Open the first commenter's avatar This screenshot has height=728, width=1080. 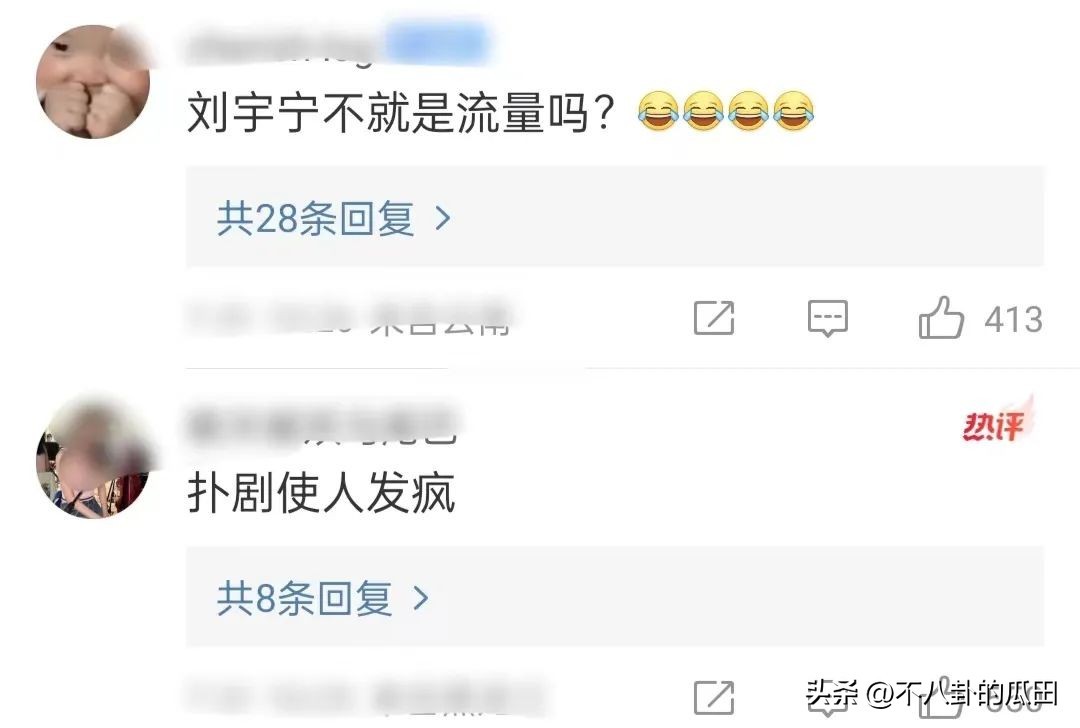click(x=93, y=81)
